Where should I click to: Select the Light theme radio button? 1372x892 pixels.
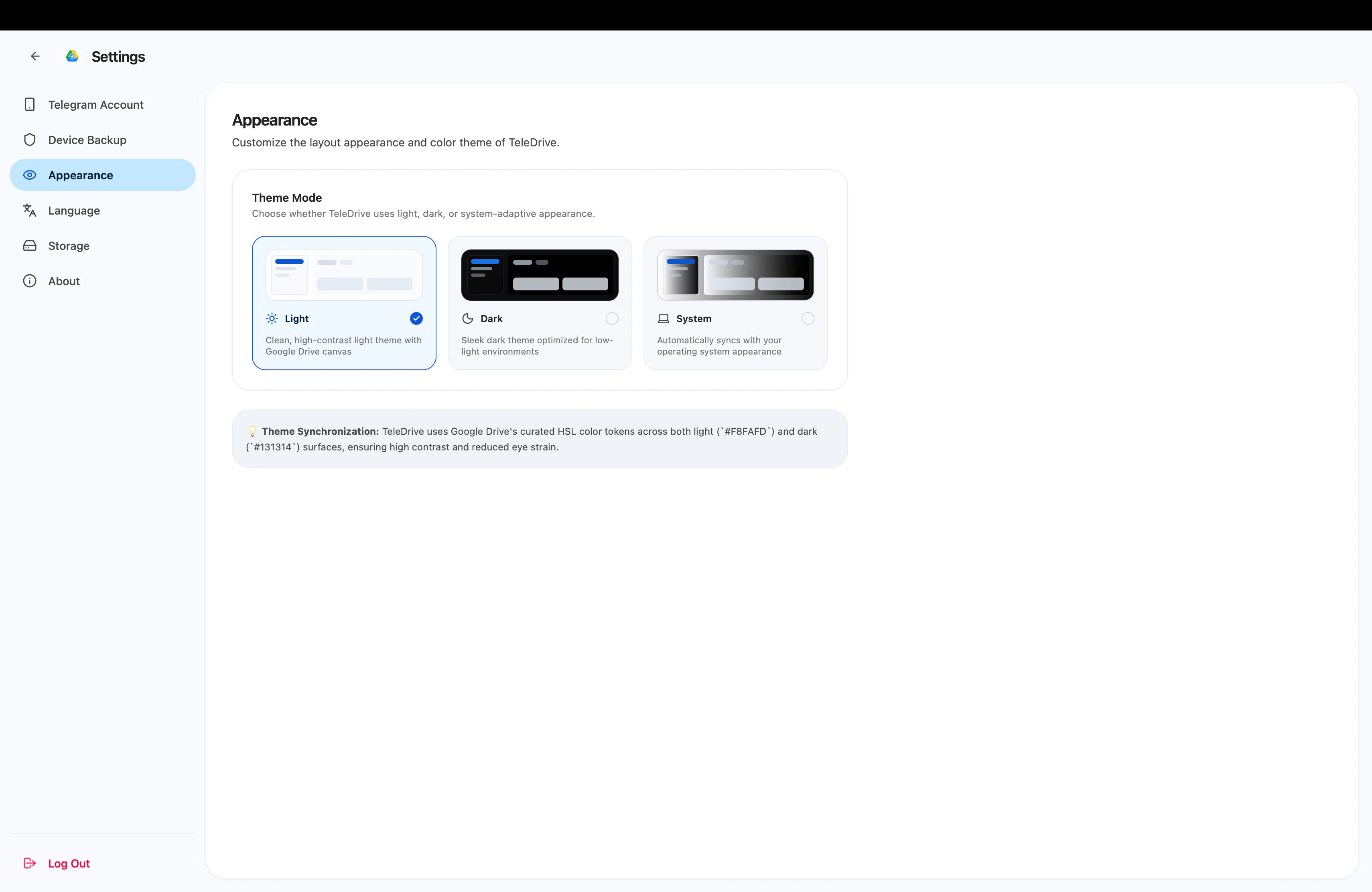click(x=416, y=318)
